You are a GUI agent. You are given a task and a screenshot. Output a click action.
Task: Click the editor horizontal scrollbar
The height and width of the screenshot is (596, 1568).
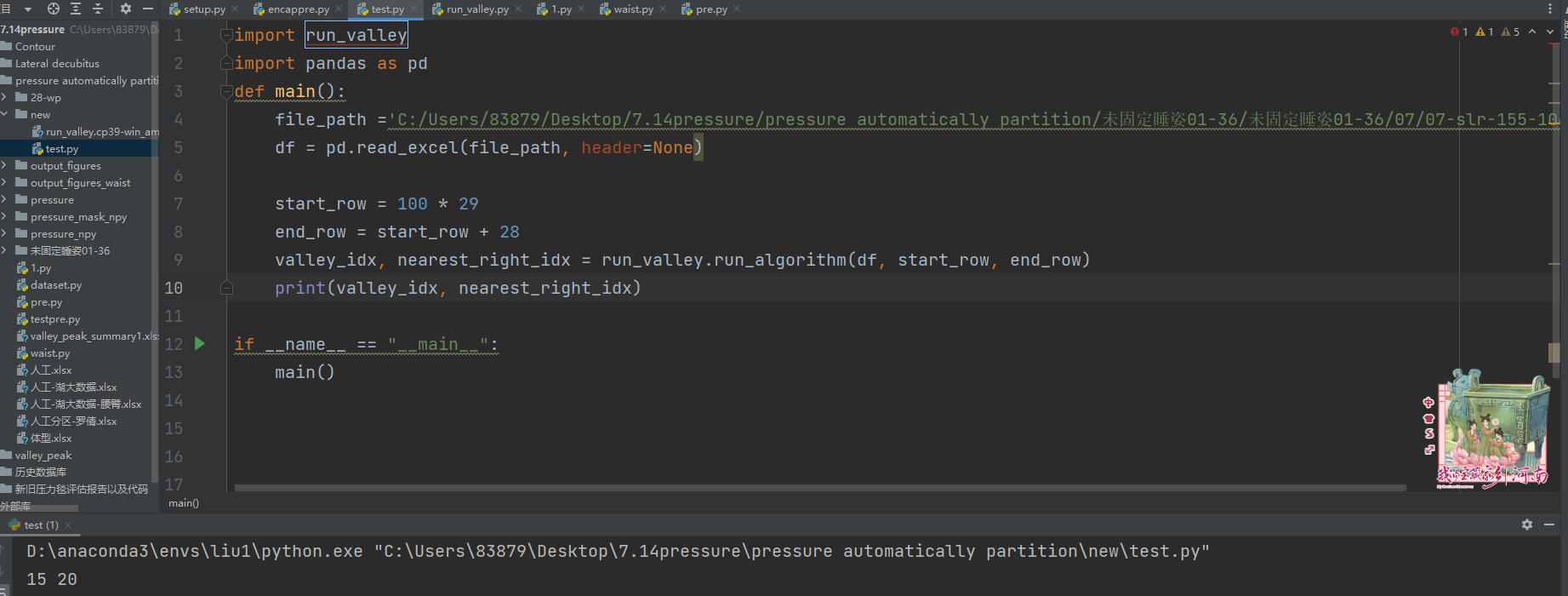point(820,488)
